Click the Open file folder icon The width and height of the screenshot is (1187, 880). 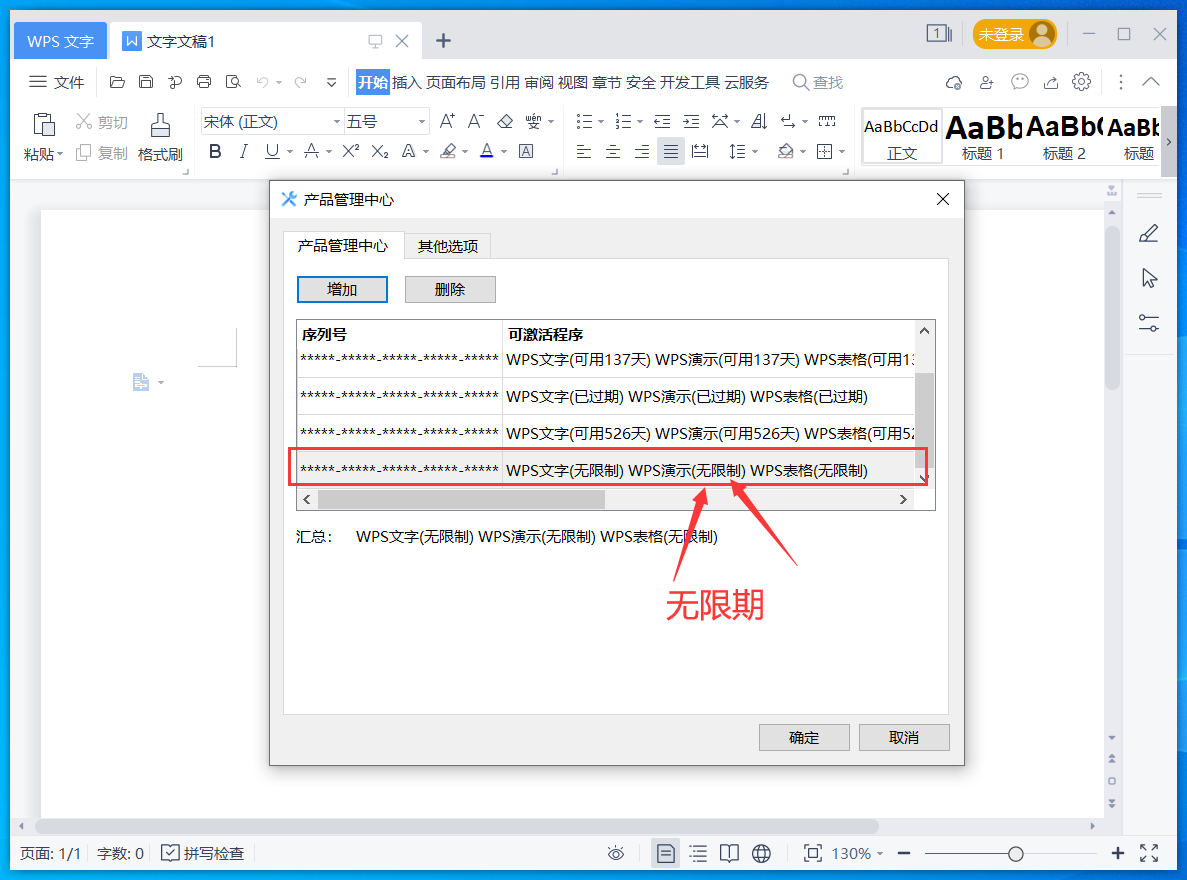[x=117, y=82]
